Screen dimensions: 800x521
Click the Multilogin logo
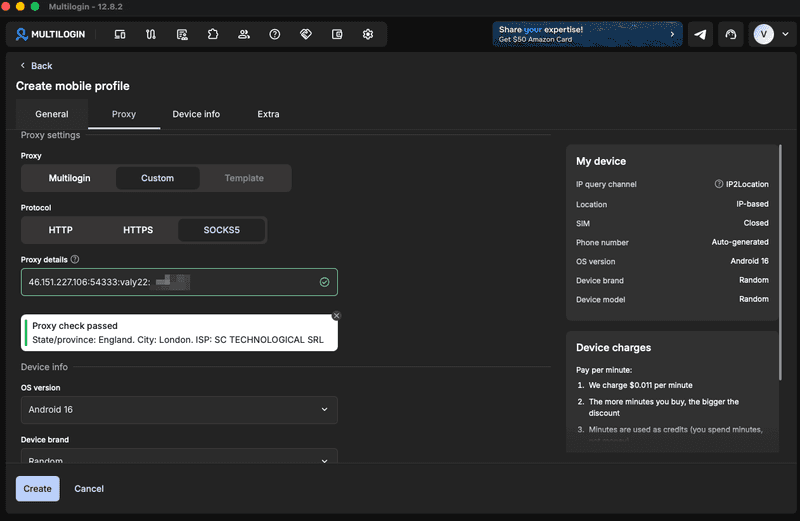click(50, 34)
